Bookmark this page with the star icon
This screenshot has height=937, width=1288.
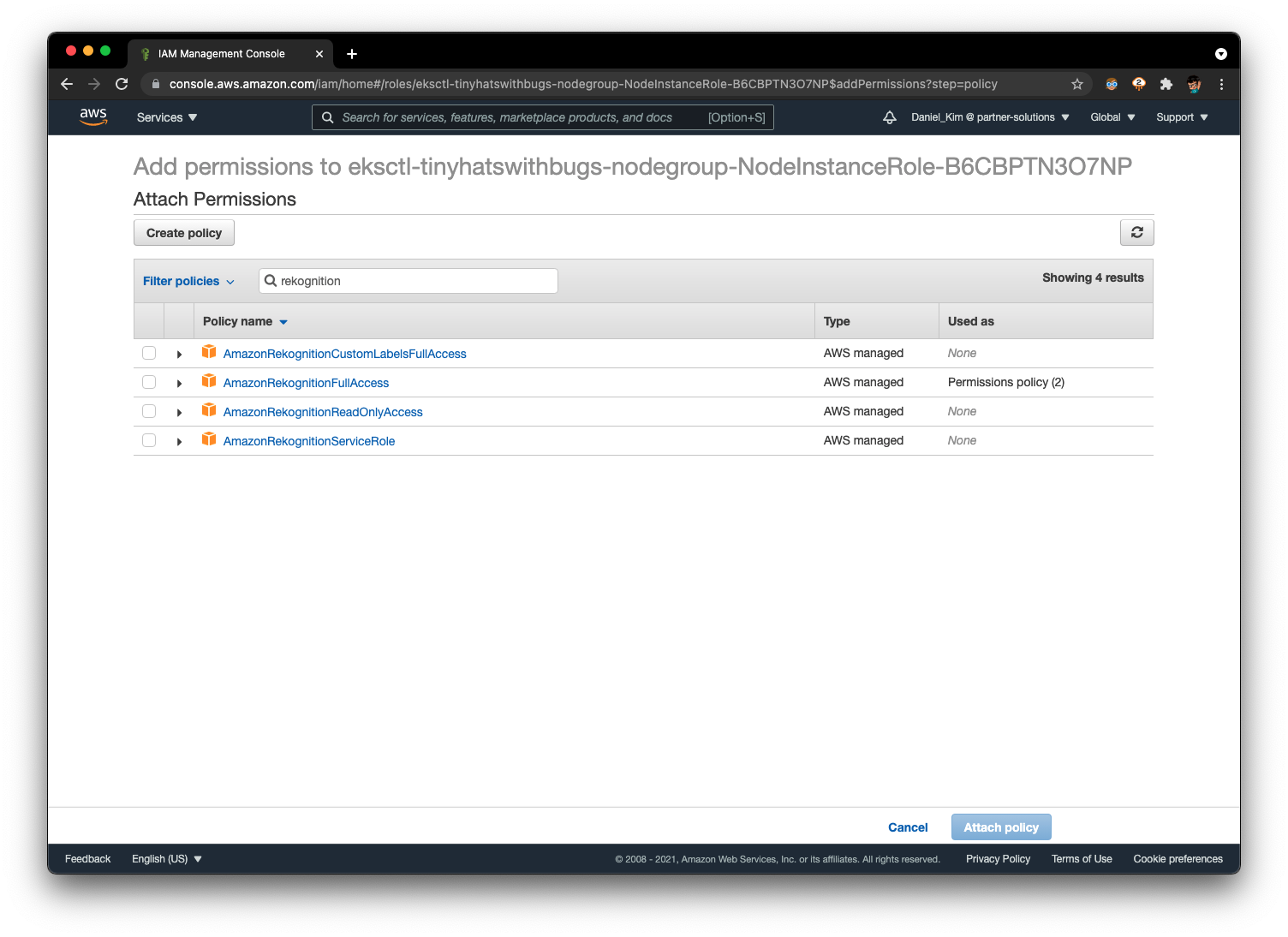point(1077,84)
